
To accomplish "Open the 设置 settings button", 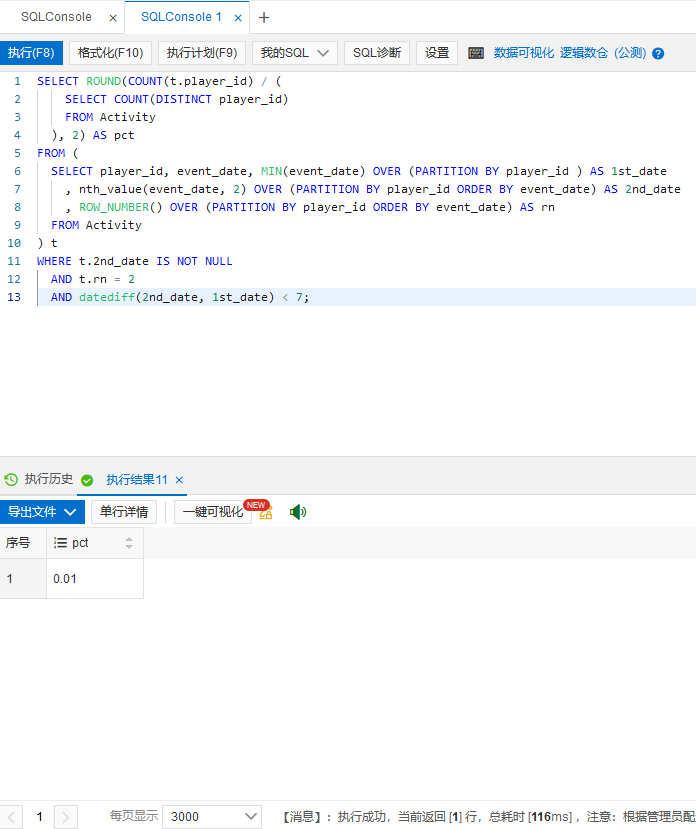I will (437, 53).
